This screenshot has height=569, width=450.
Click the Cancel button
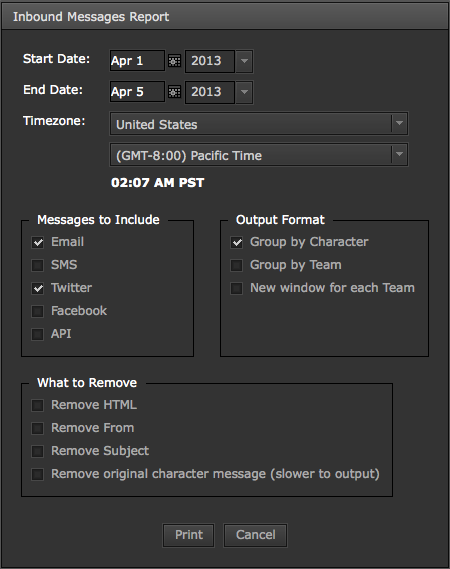pyautogui.click(x=255, y=535)
